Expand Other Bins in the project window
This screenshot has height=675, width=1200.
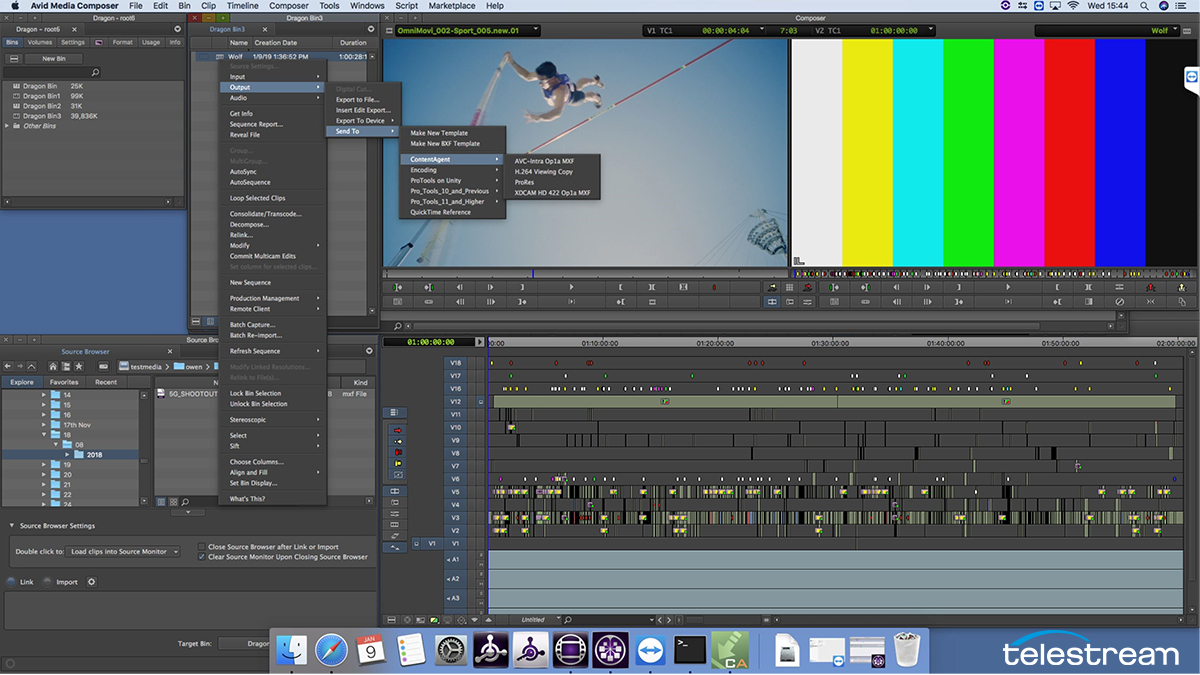[x=8, y=126]
